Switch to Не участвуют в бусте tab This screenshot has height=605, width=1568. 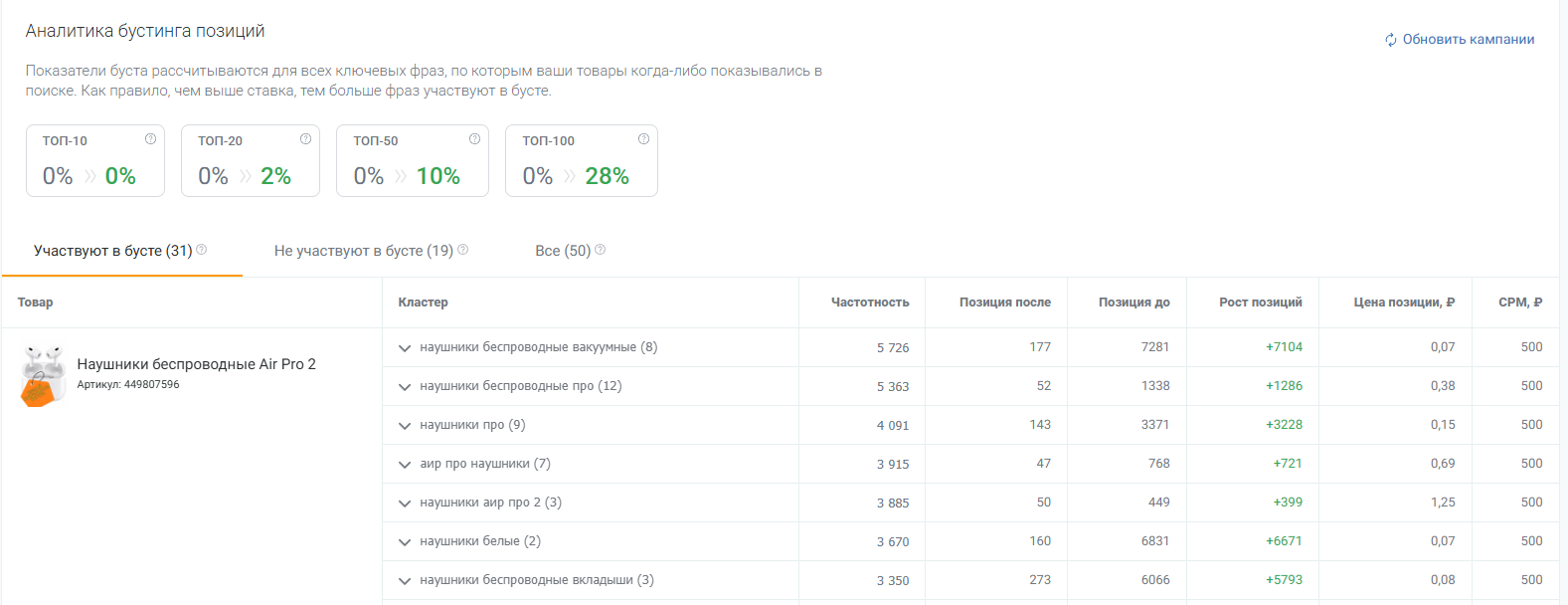tap(363, 251)
